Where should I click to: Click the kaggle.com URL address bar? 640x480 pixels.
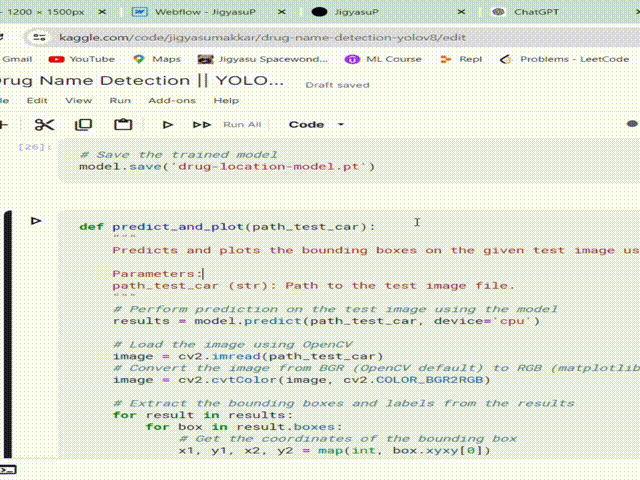click(x=262, y=38)
